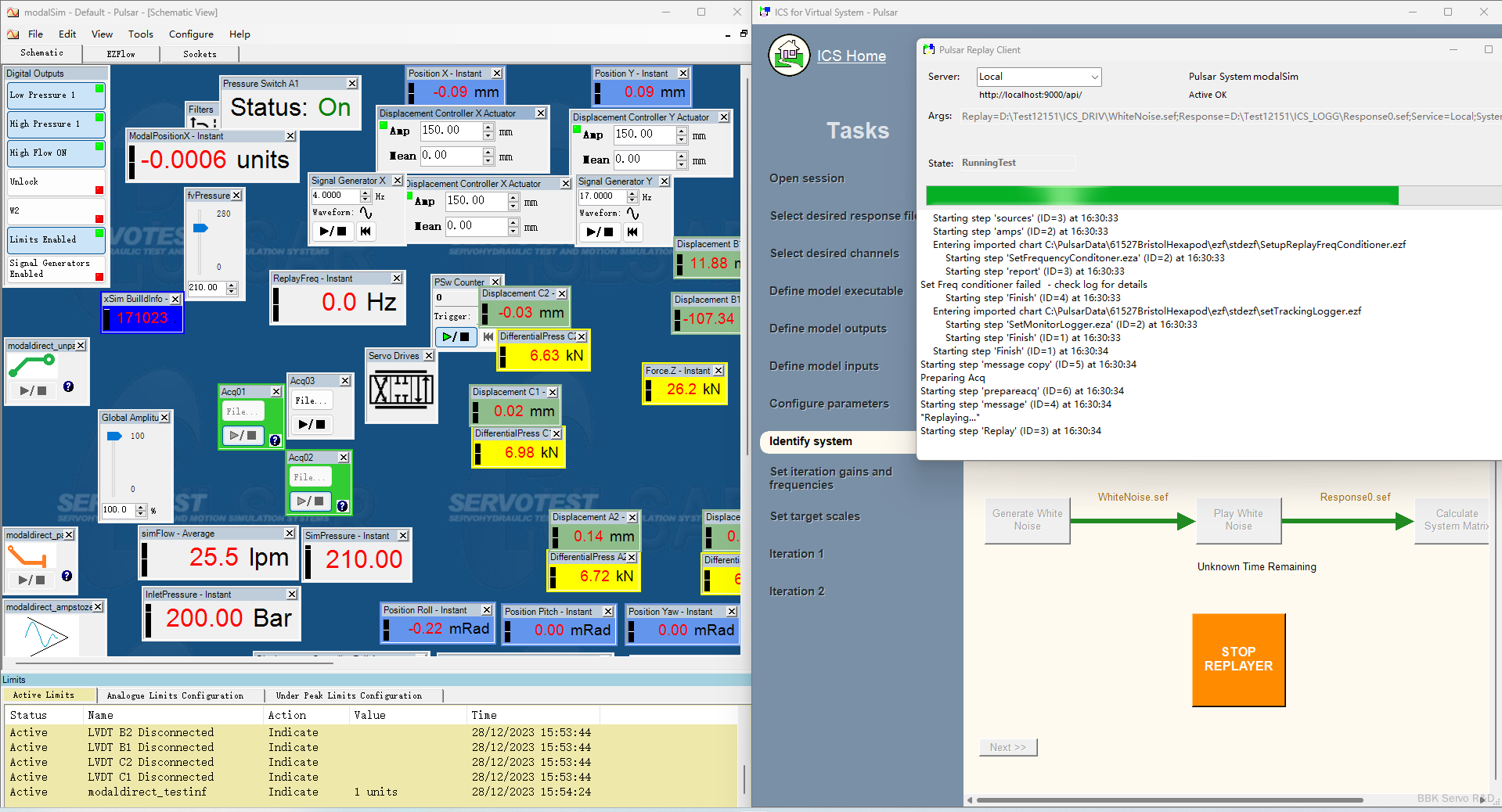Click the STOP REPLAYER button
Viewport: 1502px width, 812px height.
[x=1238, y=659]
